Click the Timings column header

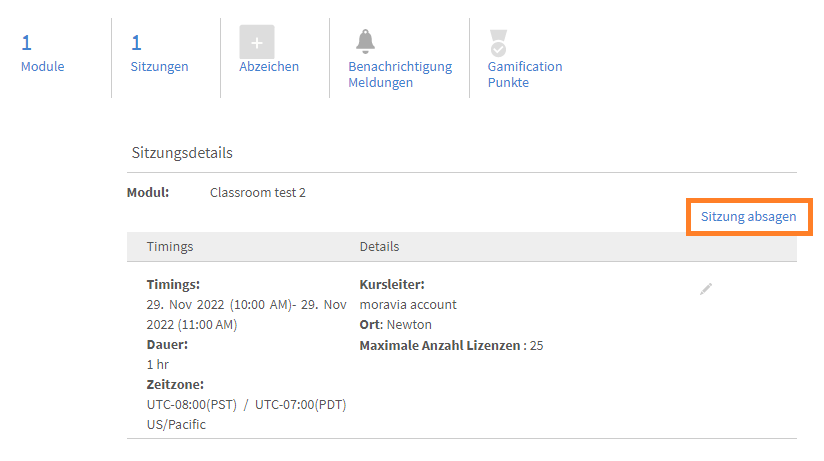(170, 246)
